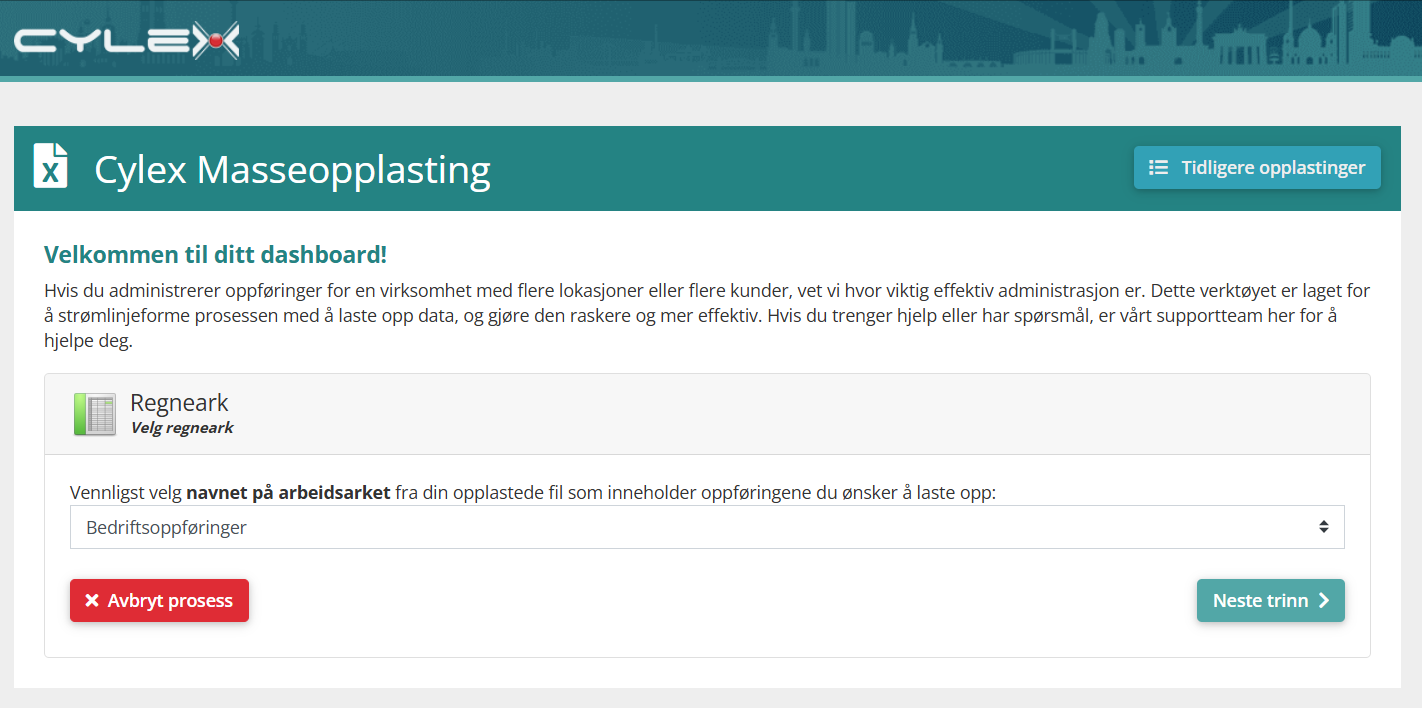Screen dimensions: 1422x708
Task: Click the Velg regneark subtitle
Action: coord(182,428)
